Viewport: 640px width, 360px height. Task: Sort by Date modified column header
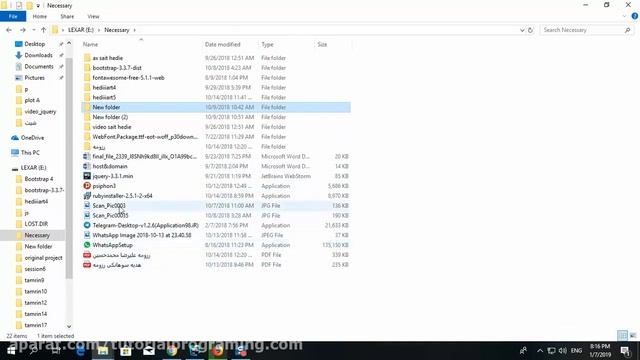click(222, 44)
